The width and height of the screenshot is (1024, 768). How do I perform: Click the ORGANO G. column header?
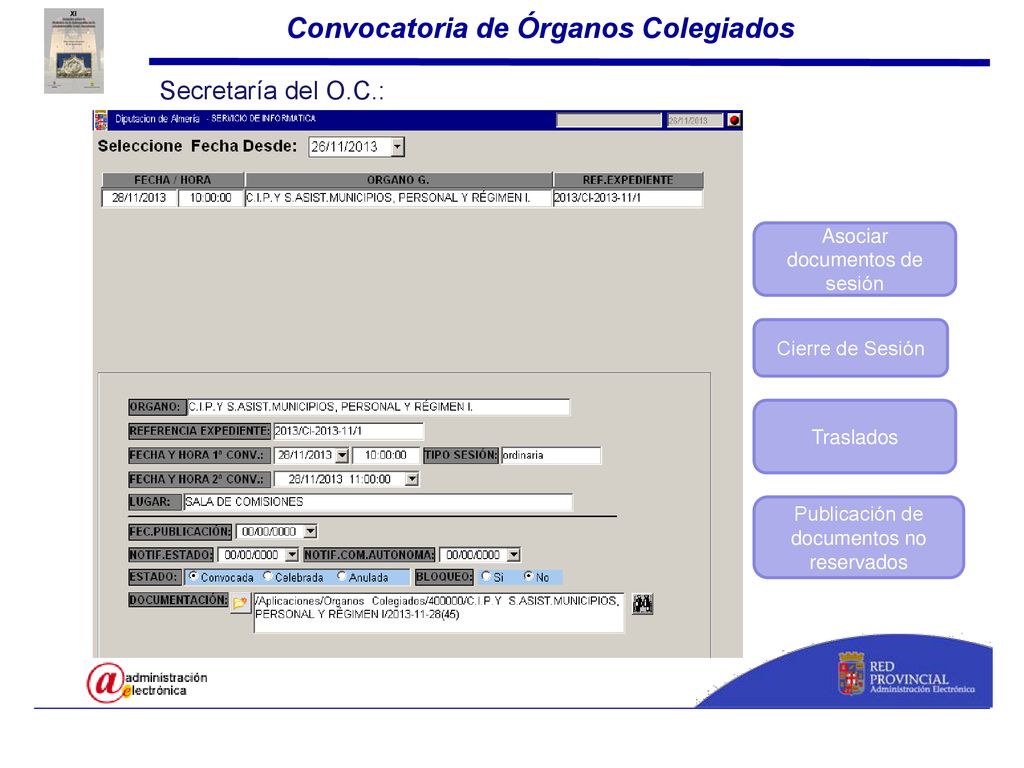coord(398,180)
